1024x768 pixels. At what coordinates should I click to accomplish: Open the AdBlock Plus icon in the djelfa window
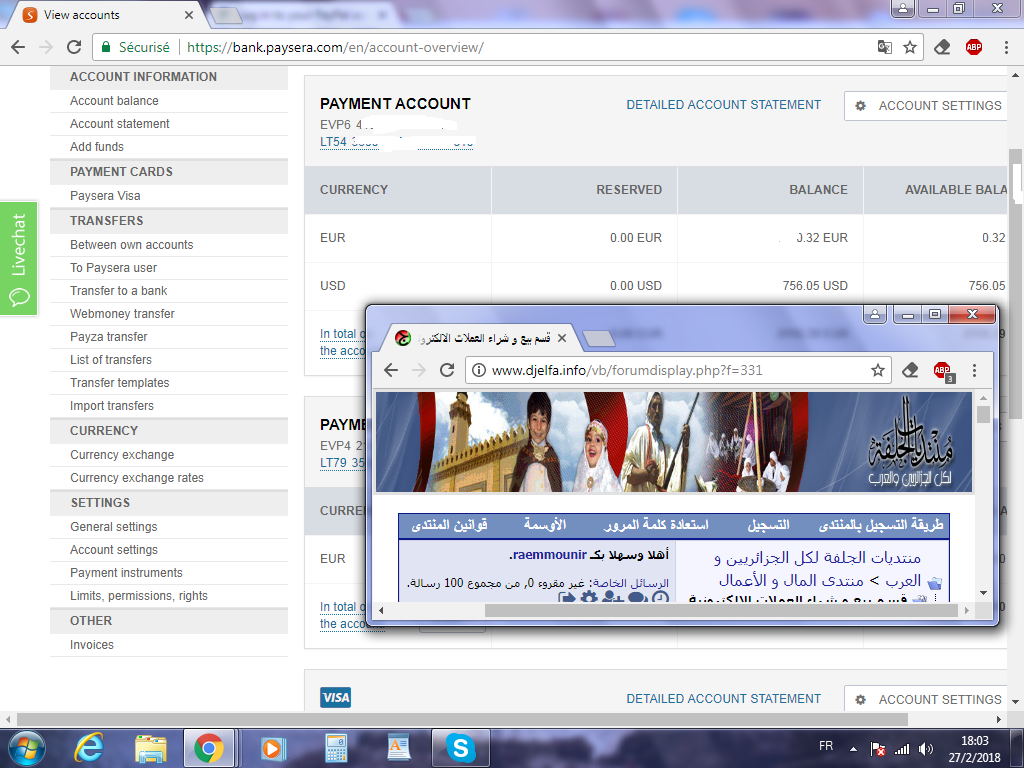click(x=942, y=370)
